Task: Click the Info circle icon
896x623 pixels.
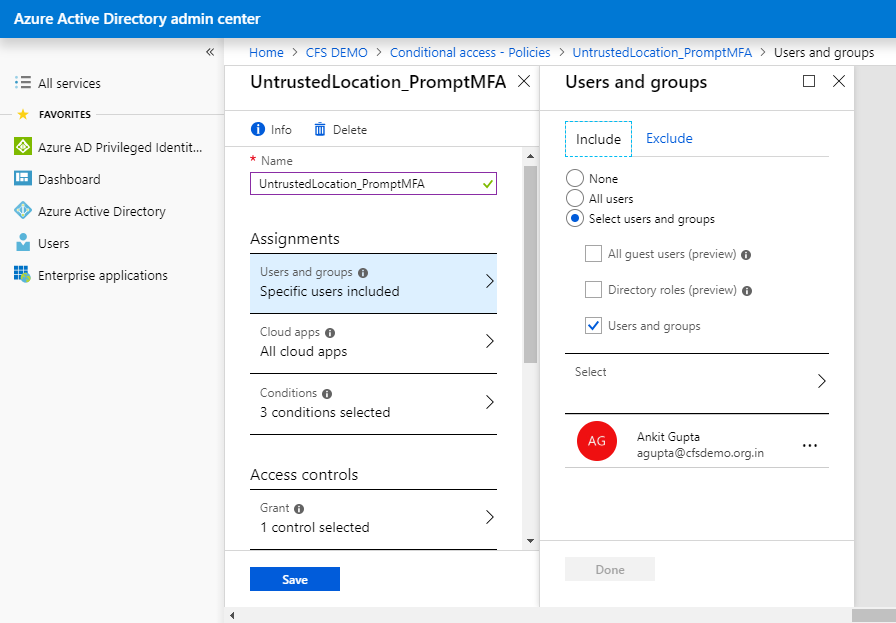Action: (258, 129)
